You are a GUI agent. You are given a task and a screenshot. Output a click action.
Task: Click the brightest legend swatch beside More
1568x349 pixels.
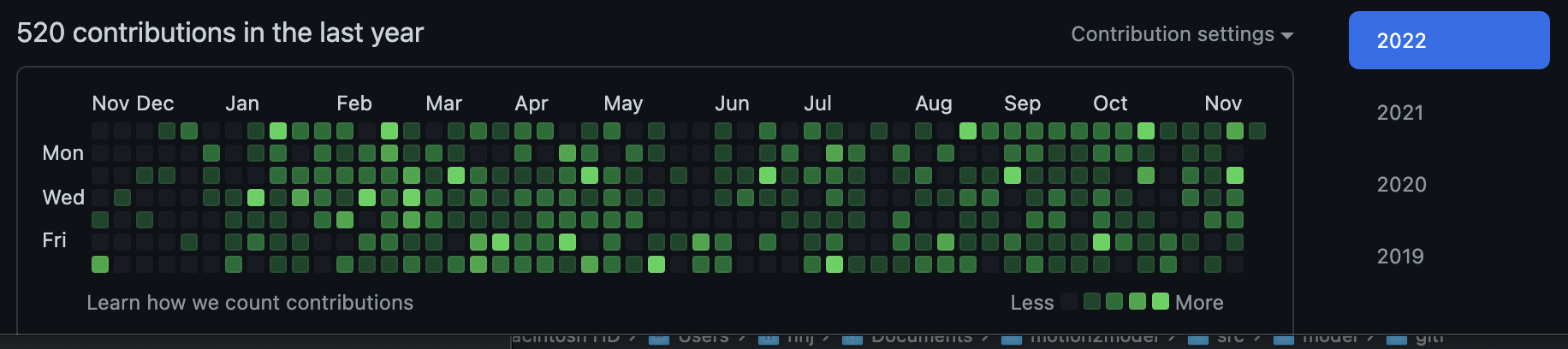(1161, 301)
